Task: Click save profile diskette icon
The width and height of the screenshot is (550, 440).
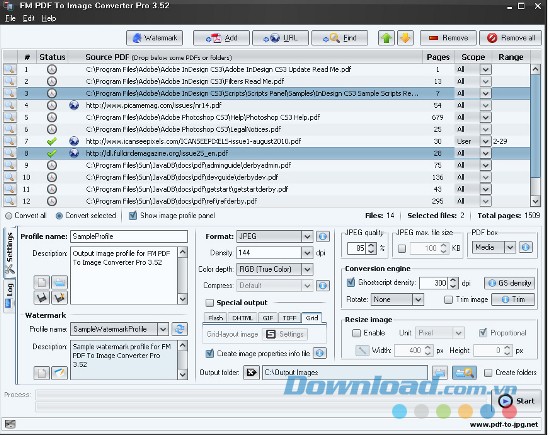Action: 42,299
